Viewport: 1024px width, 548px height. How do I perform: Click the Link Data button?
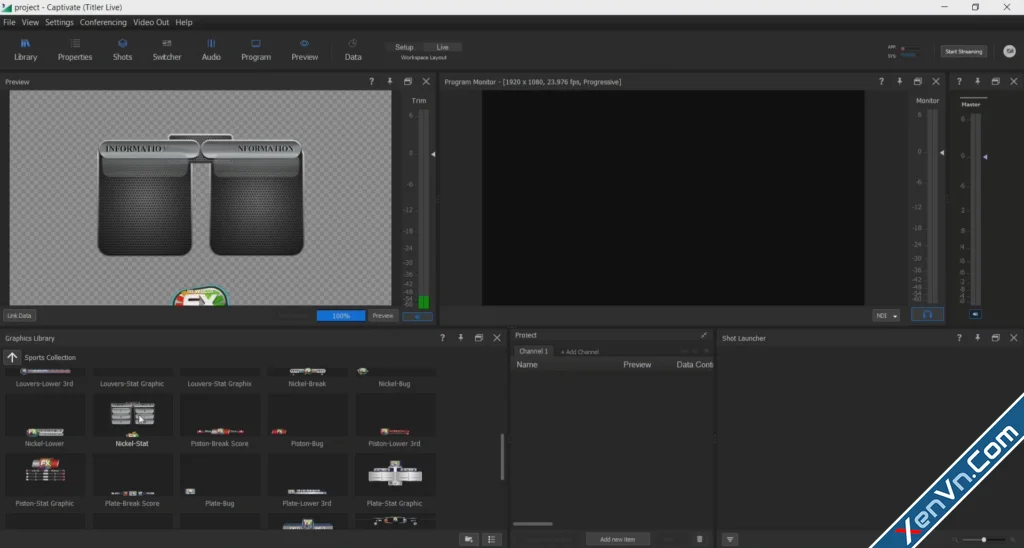[x=19, y=315]
